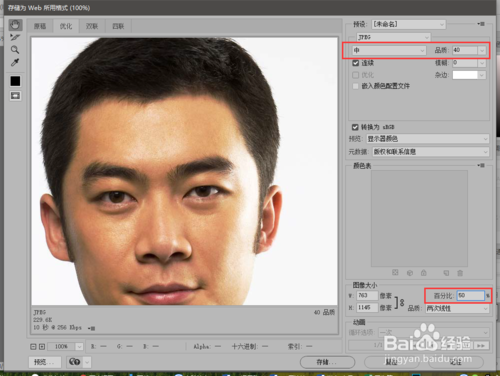This screenshot has width=500, height=376.
Task: Open the 元数据 版权和联系信息 dropdown
Action: [x=431, y=152]
